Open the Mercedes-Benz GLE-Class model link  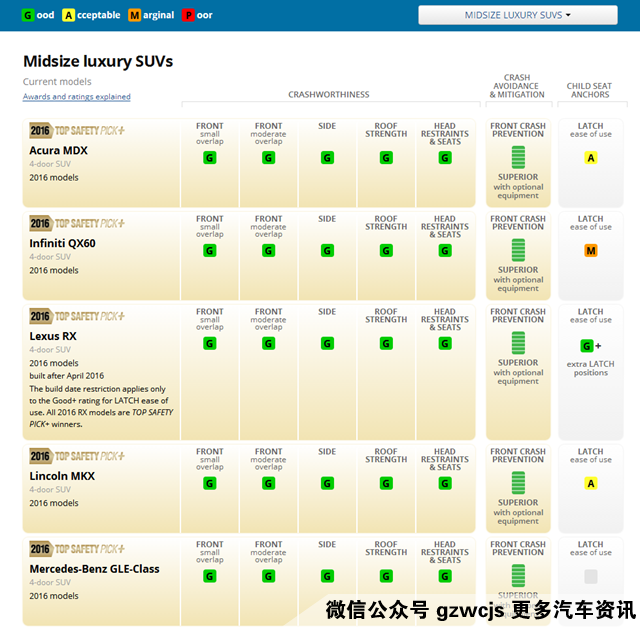pos(94,569)
